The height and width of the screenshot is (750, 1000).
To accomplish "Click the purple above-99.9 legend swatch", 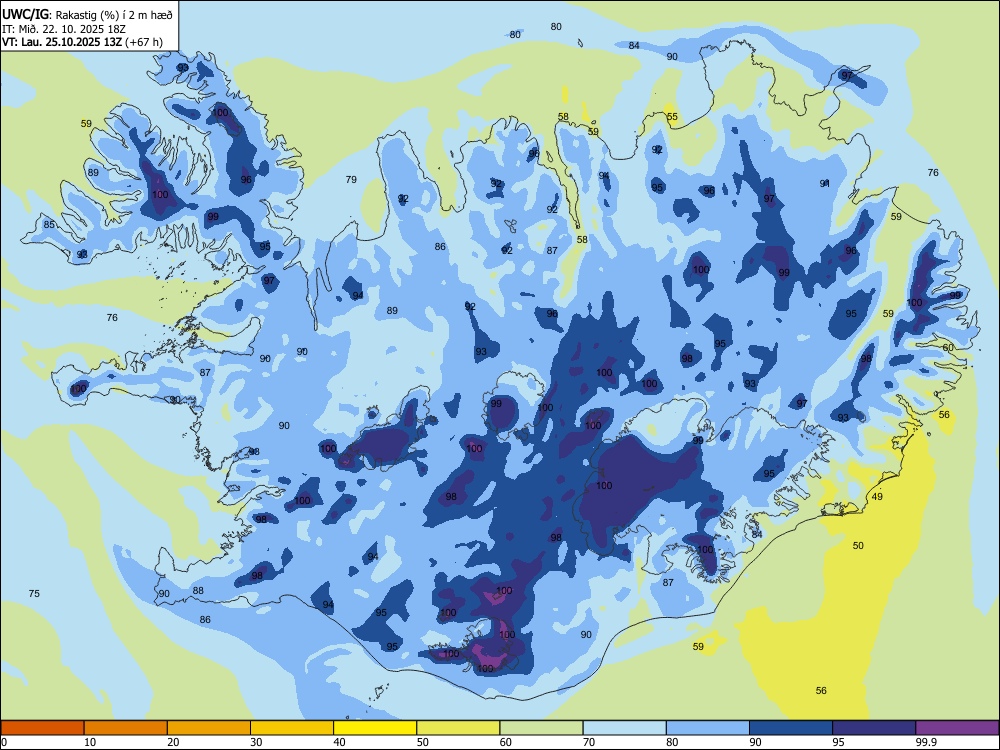I will 957,728.
